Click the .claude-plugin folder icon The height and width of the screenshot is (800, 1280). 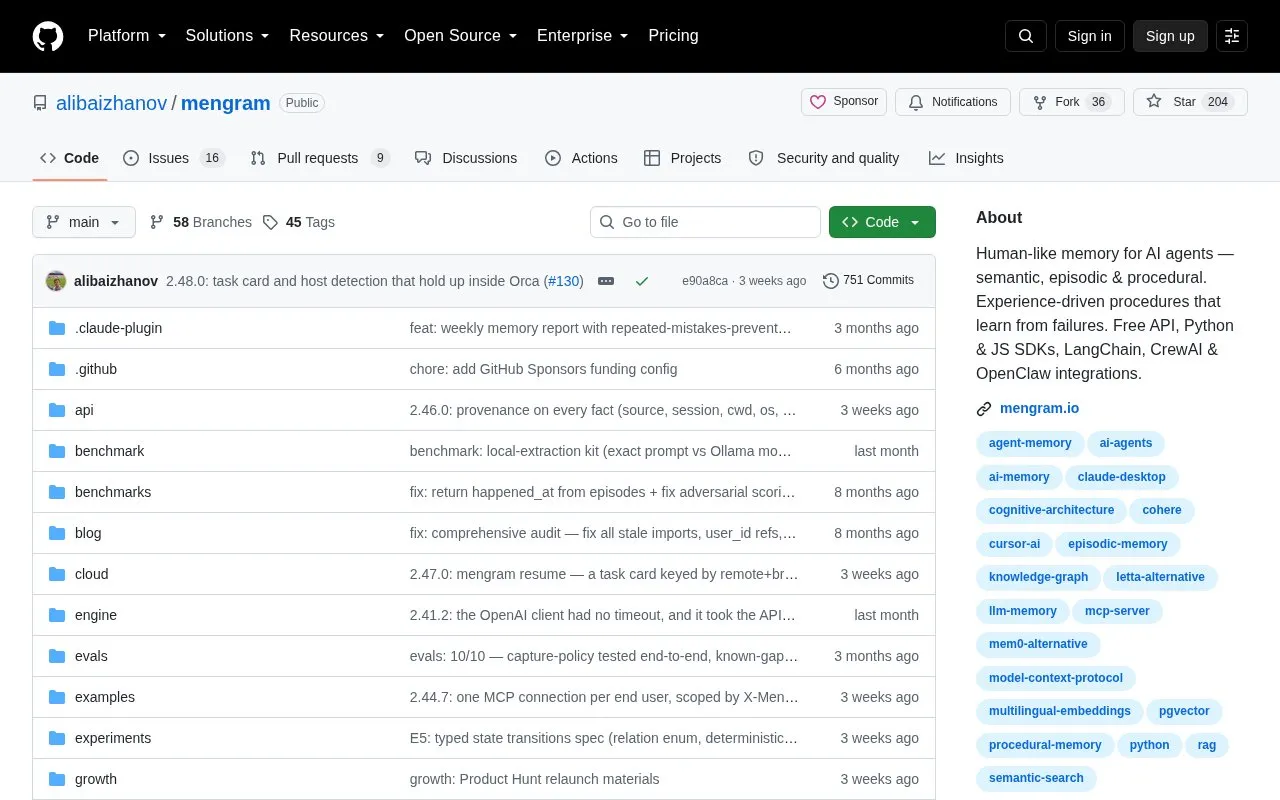[57, 328]
